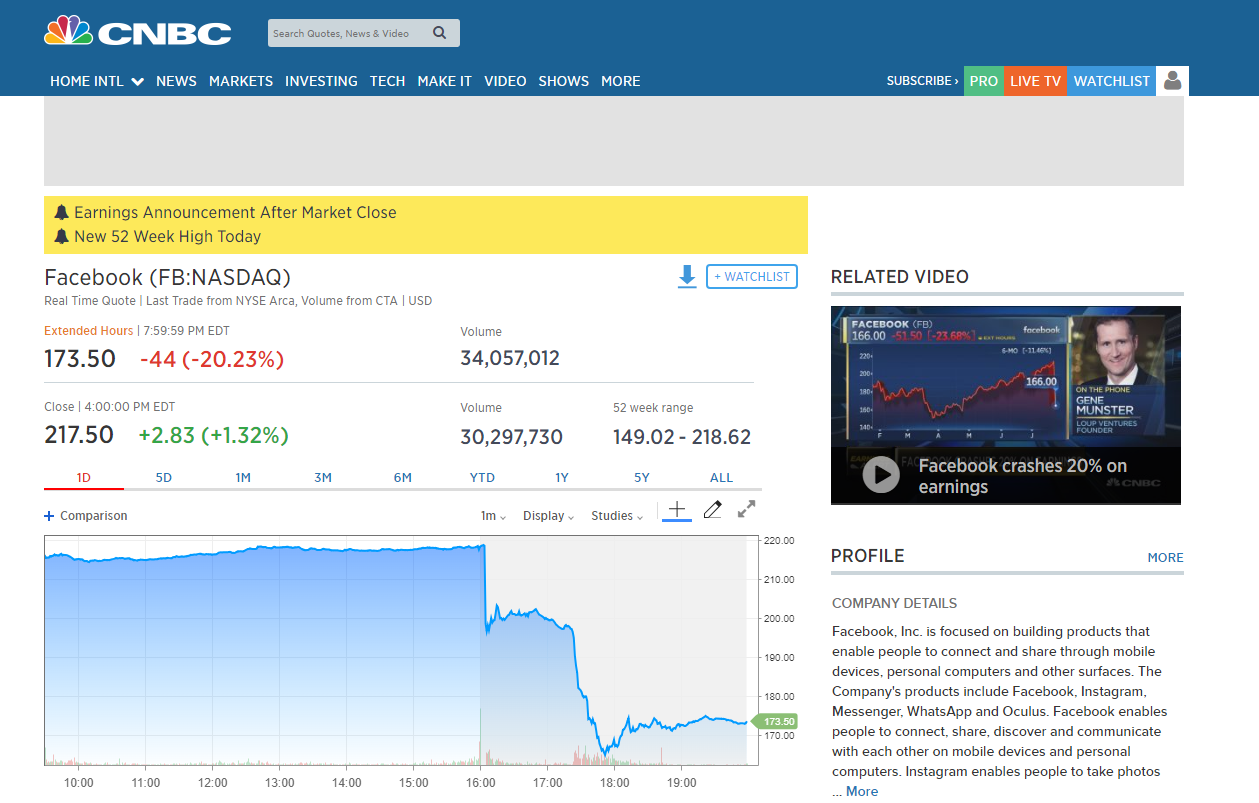The width and height of the screenshot is (1259, 803).
Task: Open the INVESTING menu
Action: tap(321, 81)
